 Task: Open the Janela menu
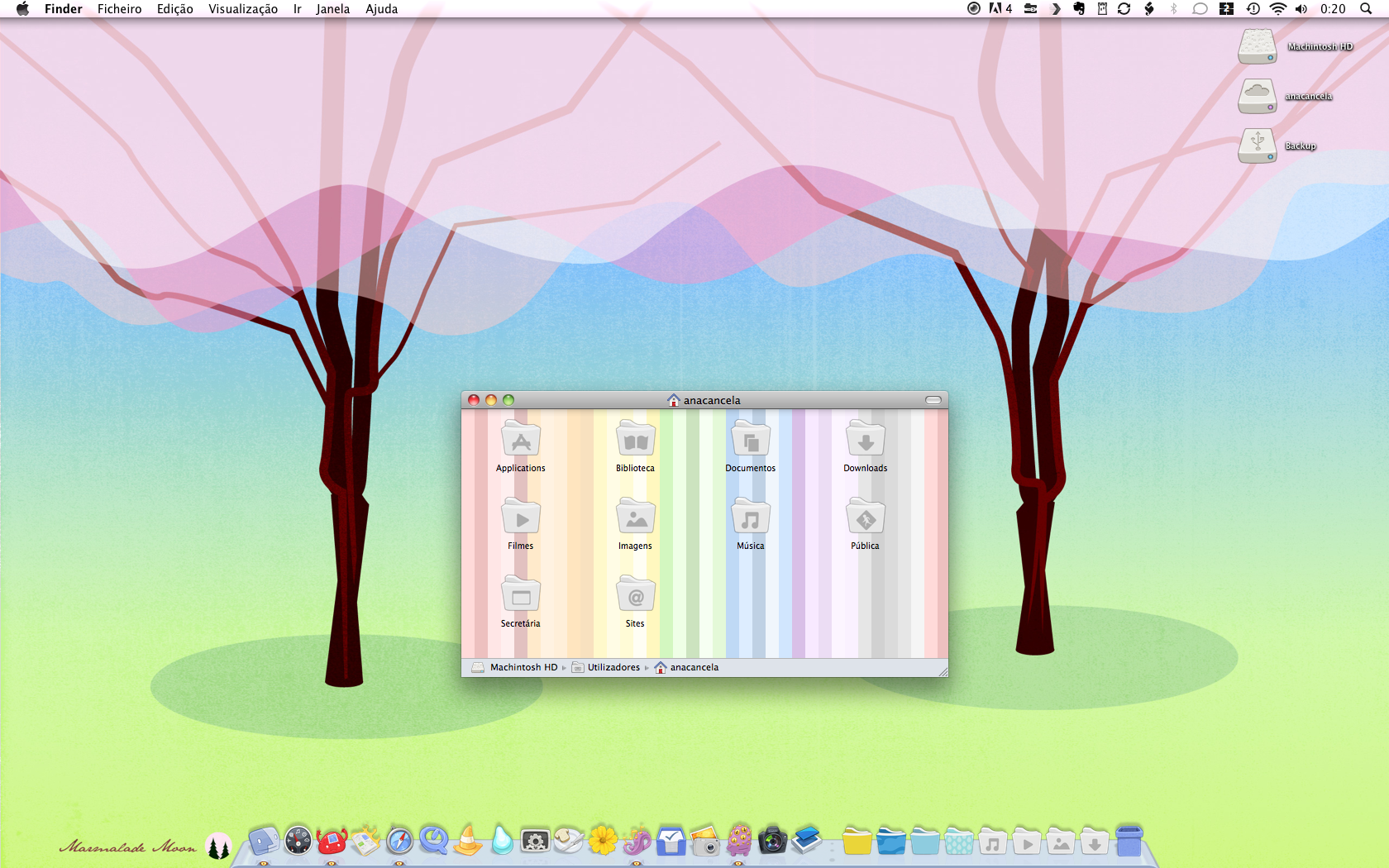tap(333, 9)
